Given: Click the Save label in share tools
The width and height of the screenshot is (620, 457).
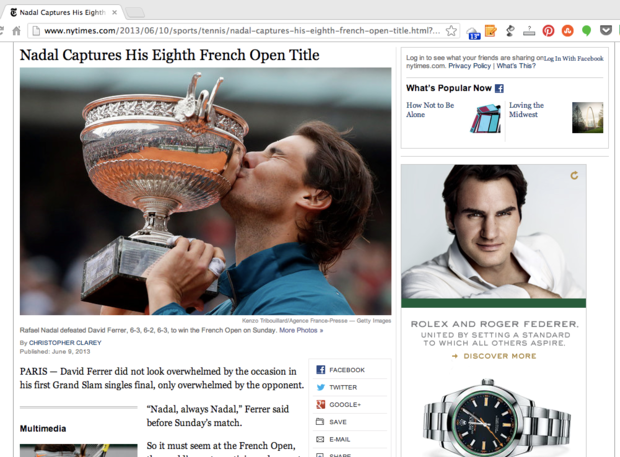Looking at the screenshot, I should pyautogui.click(x=338, y=422).
